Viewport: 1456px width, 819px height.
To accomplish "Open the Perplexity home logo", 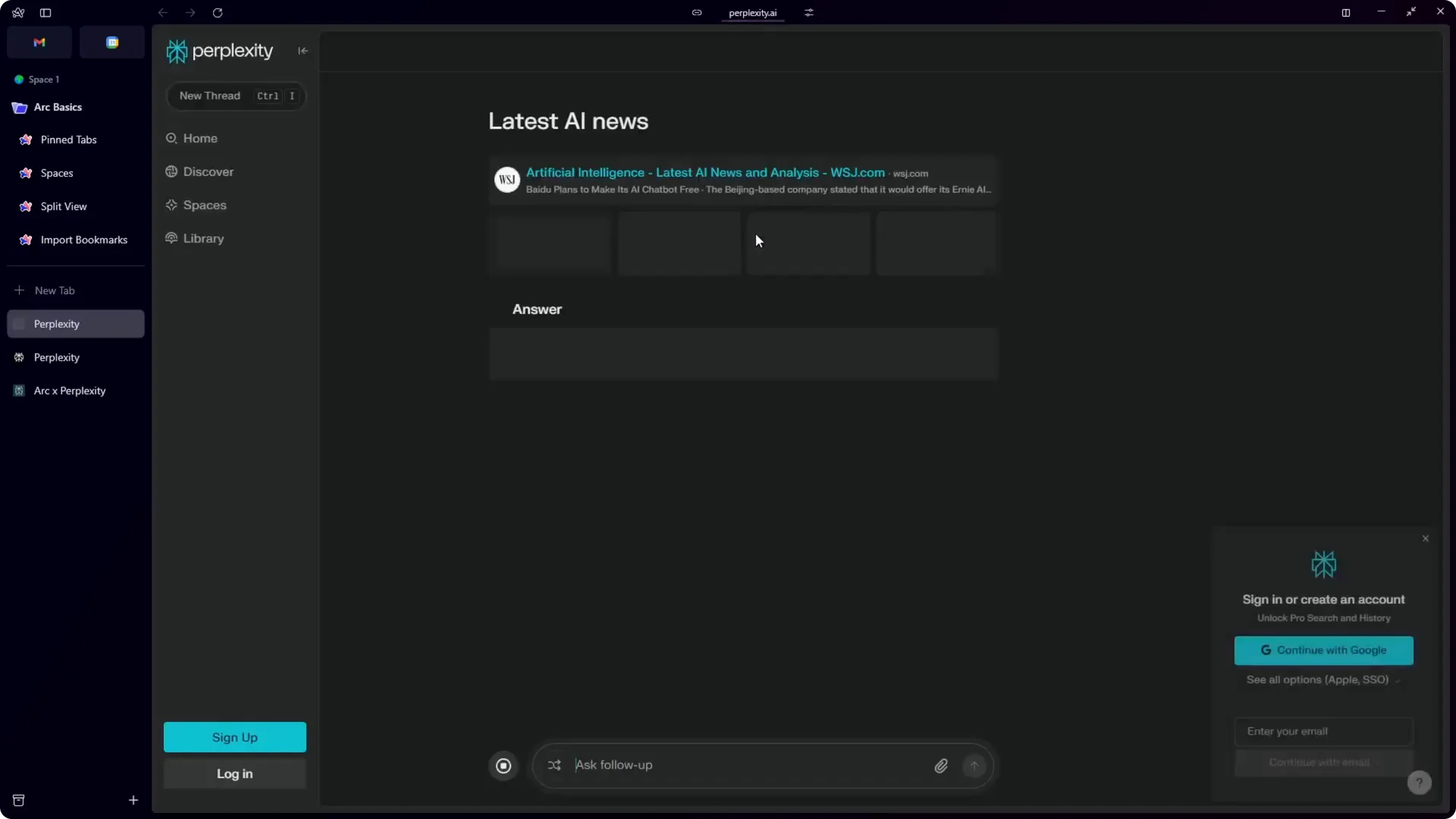I will click(218, 51).
